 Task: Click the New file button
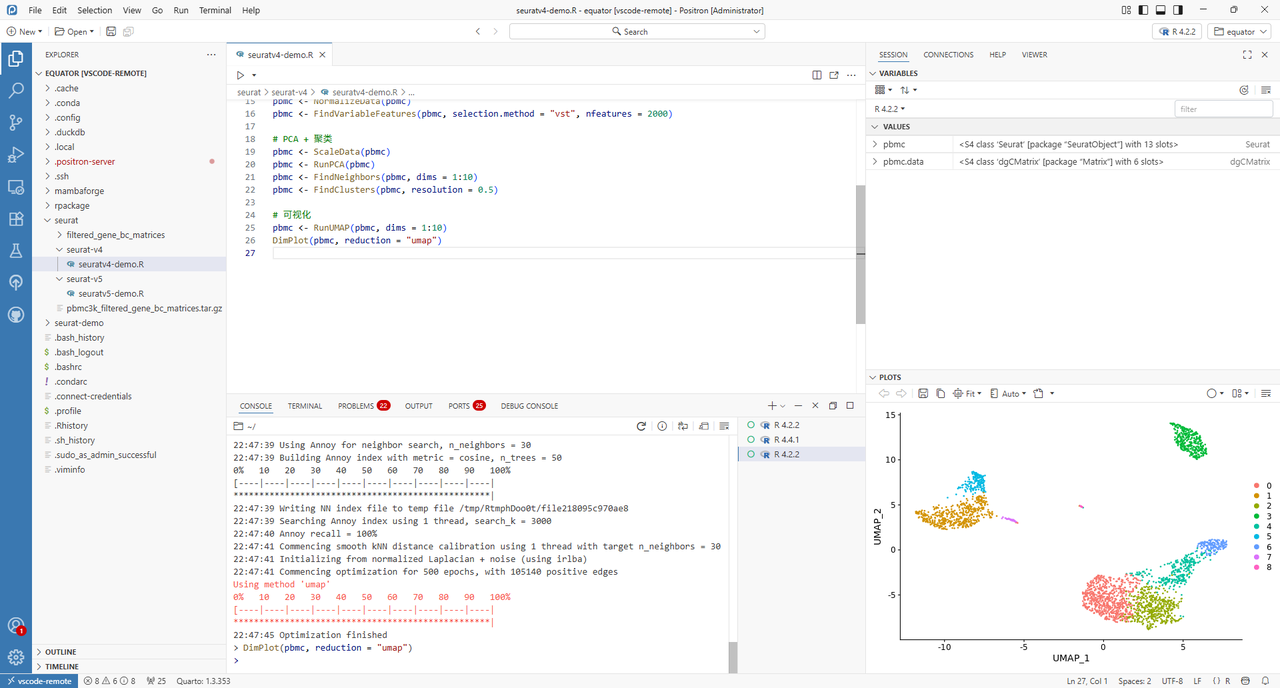(24, 32)
